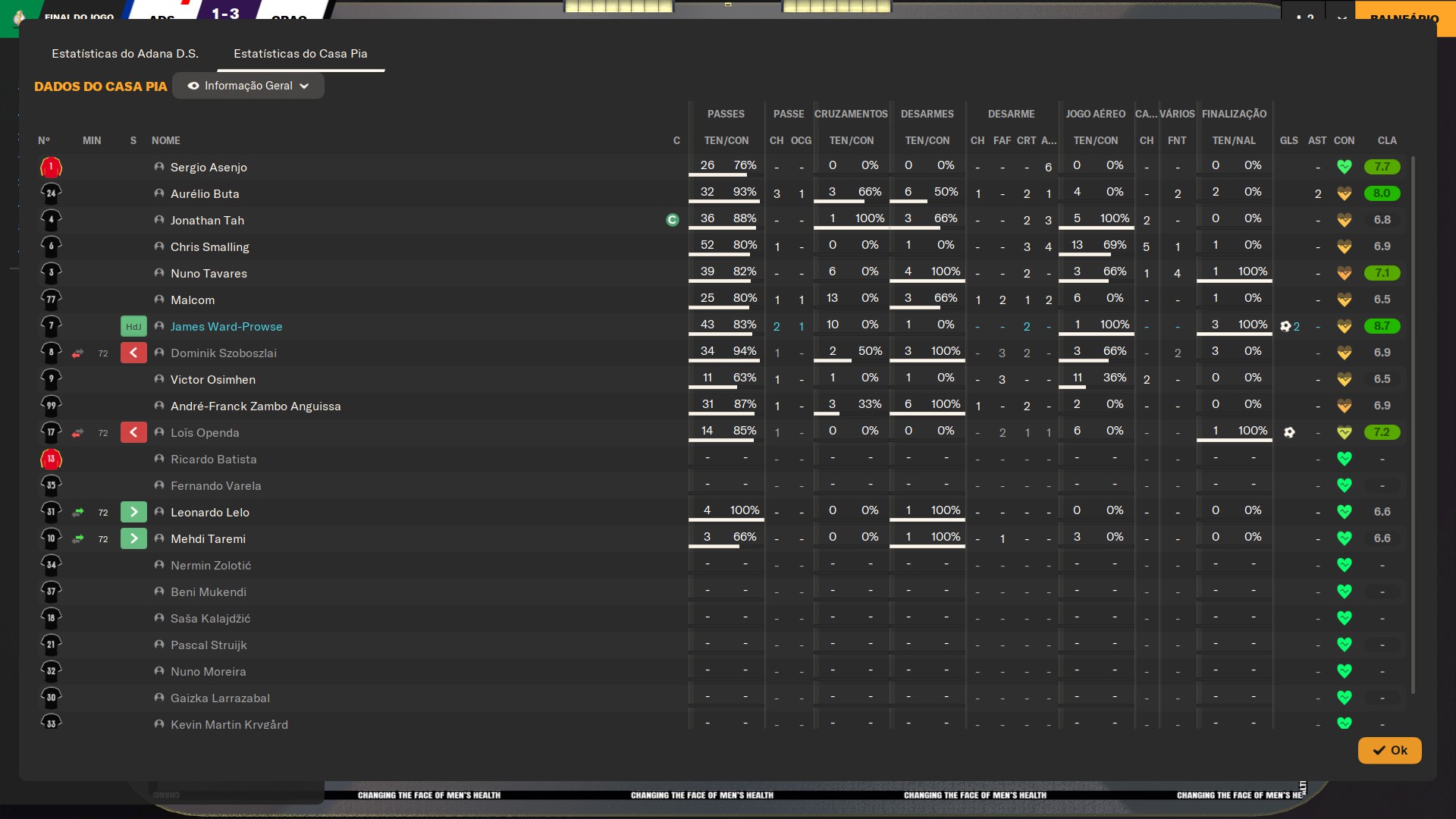
Task: Open Saša Kalajdžić's player profile link
Action: pos(210,618)
